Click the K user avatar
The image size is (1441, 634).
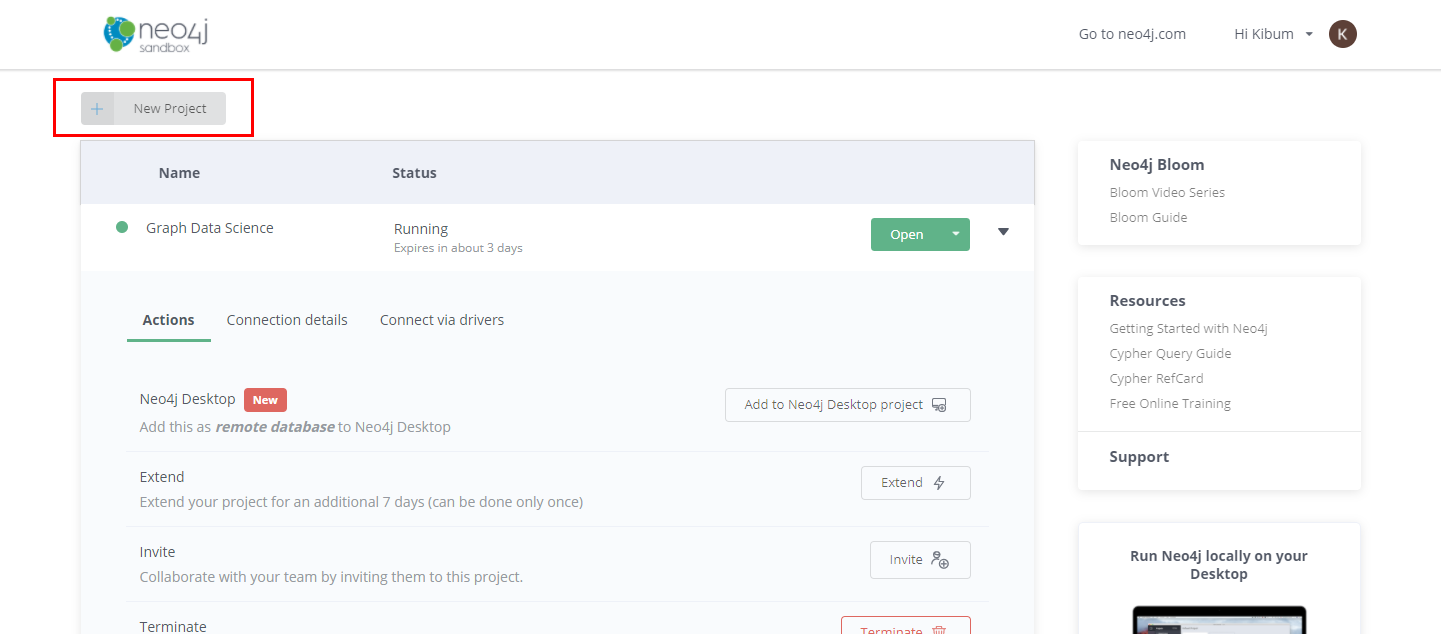(1342, 34)
